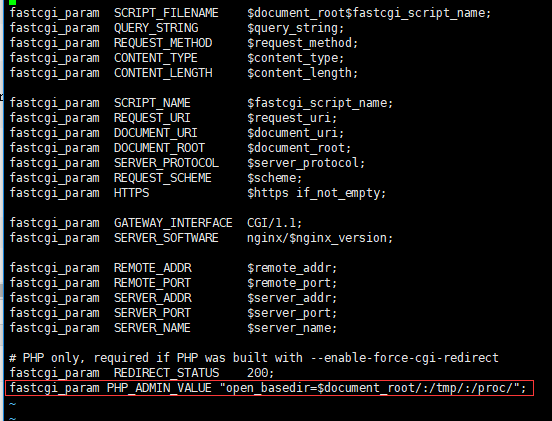Viewport: 552px width, 421px height.
Task: Click the $query_string value
Action: click(295, 28)
